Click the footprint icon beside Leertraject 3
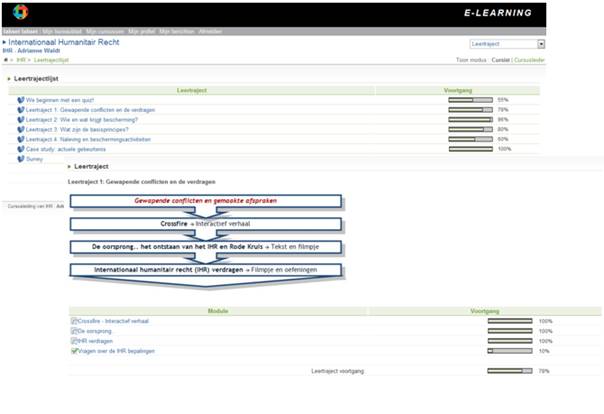The image size is (604, 414). (x=21, y=129)
